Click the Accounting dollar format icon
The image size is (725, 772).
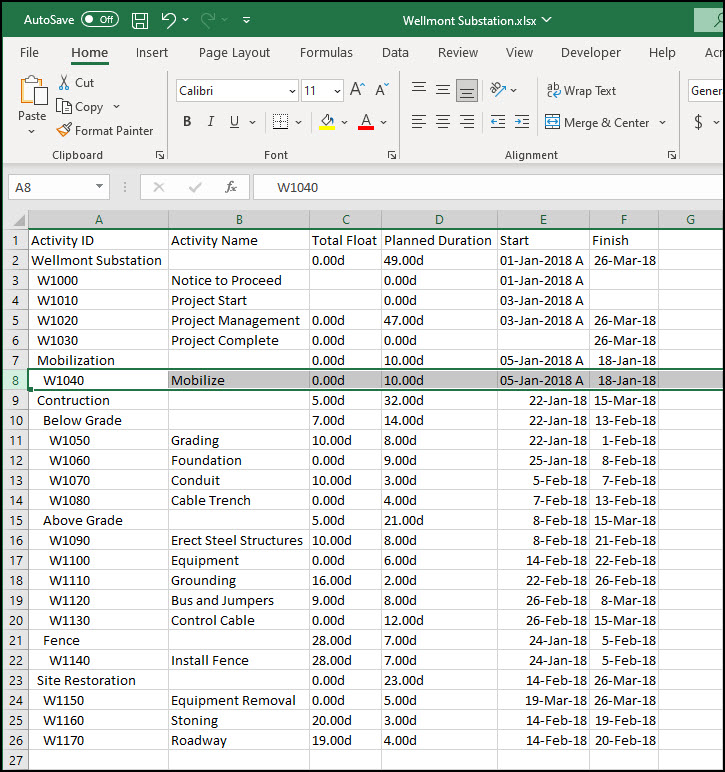[x=698, y=122]
